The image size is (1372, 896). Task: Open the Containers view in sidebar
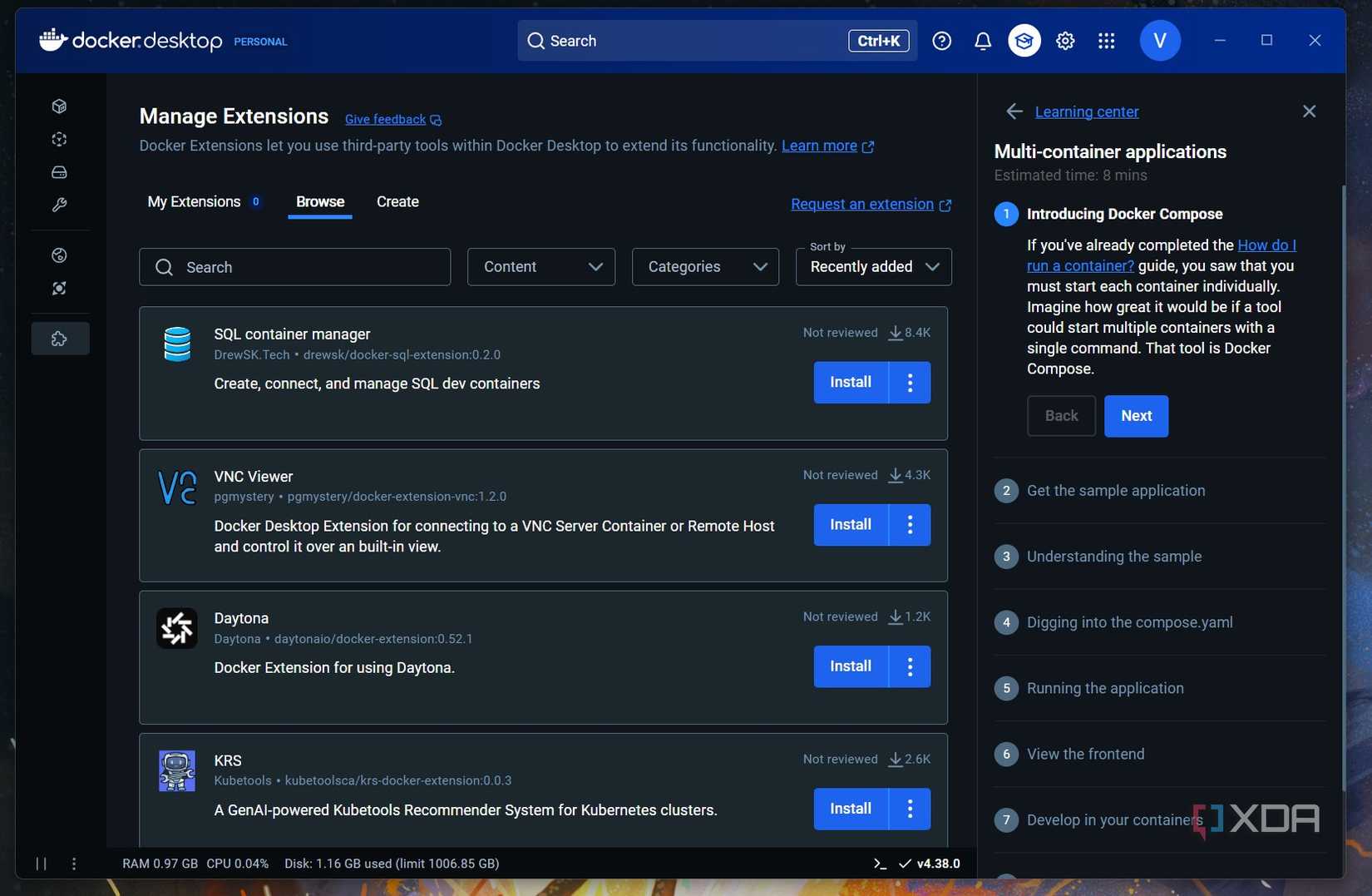[59, 106]
